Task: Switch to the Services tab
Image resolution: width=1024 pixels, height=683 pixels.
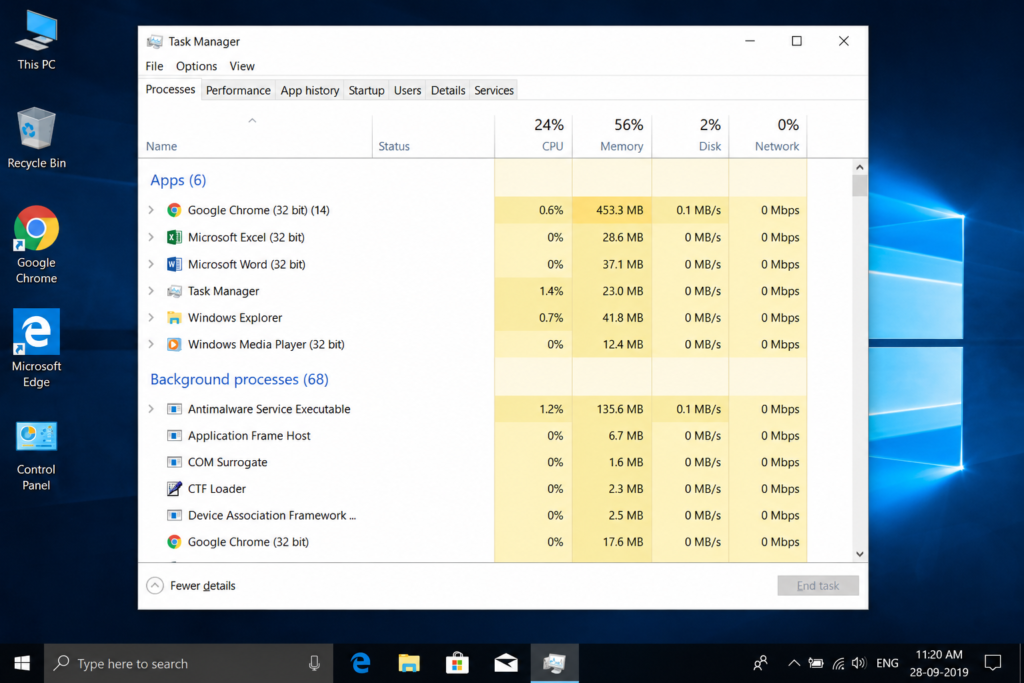Action: click(x=494, y=90)
